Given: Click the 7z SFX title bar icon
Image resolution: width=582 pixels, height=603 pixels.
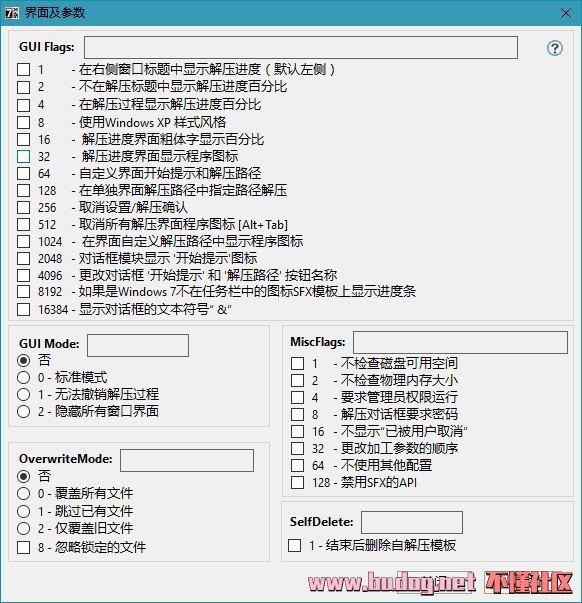Looking at the screenshot, I should click(x=12, y=13).
